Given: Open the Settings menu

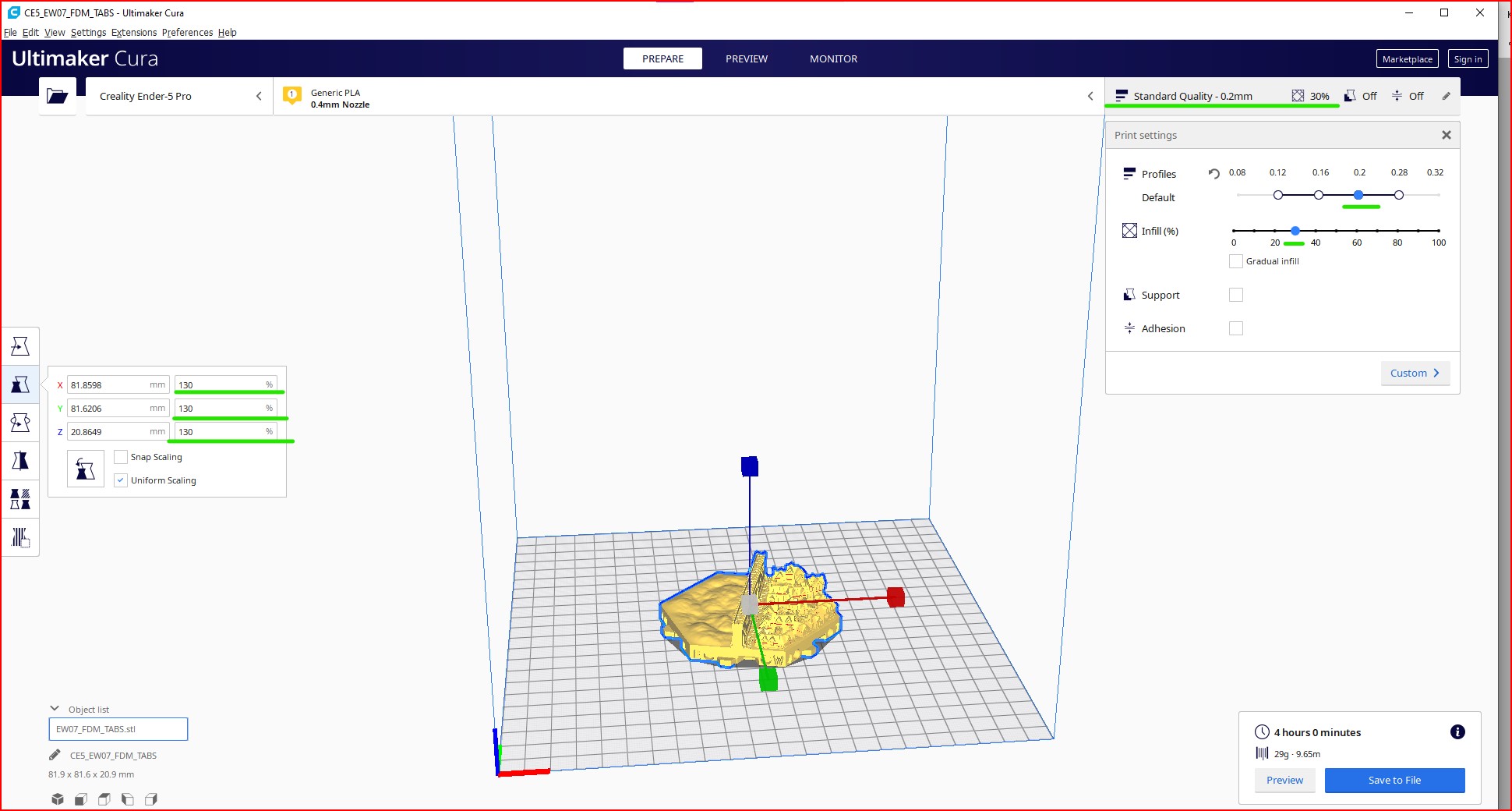Looking at the screenshot, I should click(88, 33).
